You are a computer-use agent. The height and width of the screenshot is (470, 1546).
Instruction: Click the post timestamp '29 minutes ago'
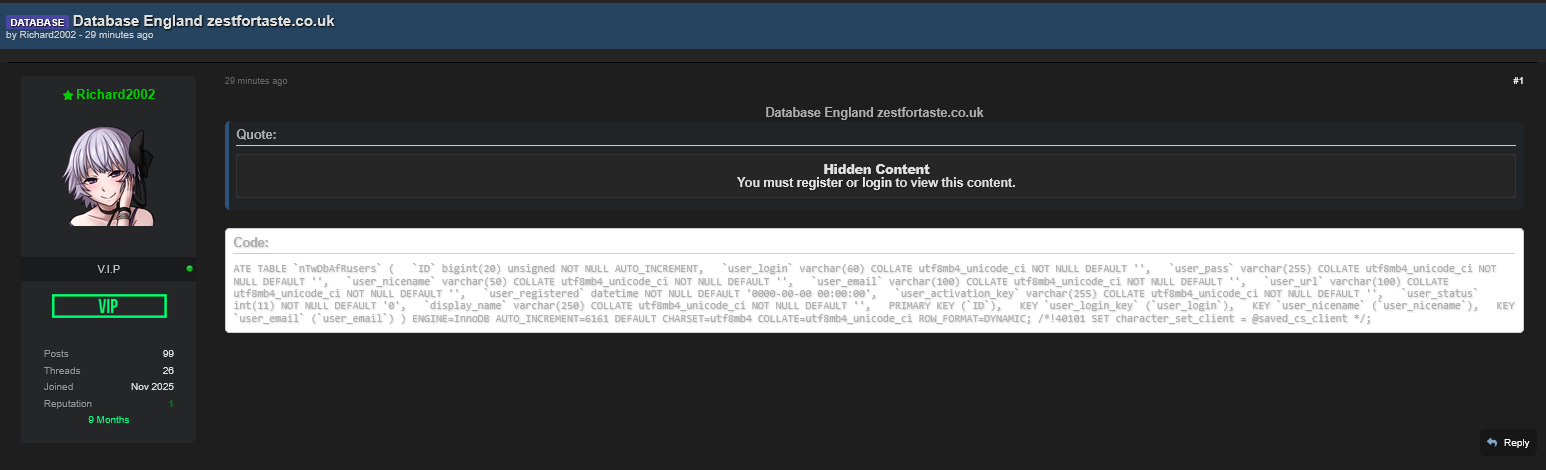(256, 81)
